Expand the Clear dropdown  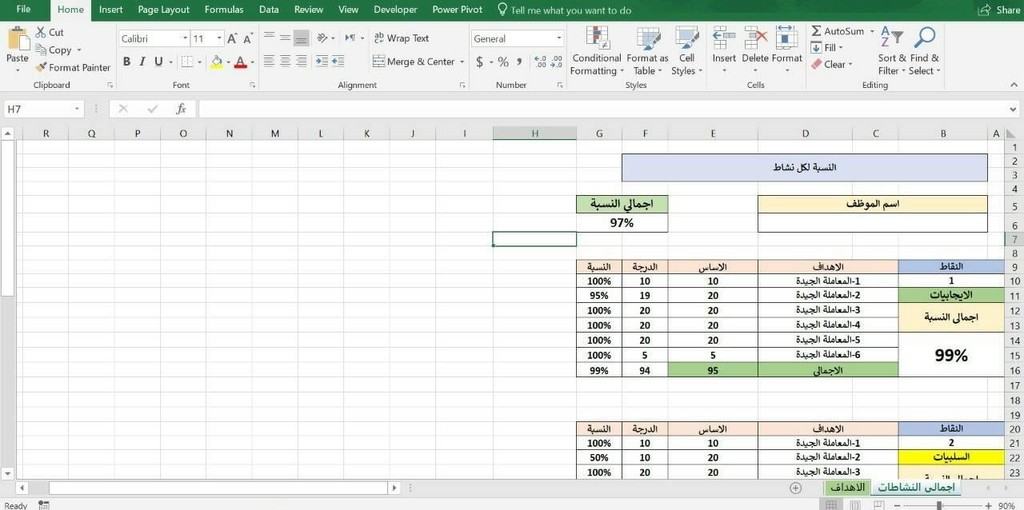click(850, 65)
